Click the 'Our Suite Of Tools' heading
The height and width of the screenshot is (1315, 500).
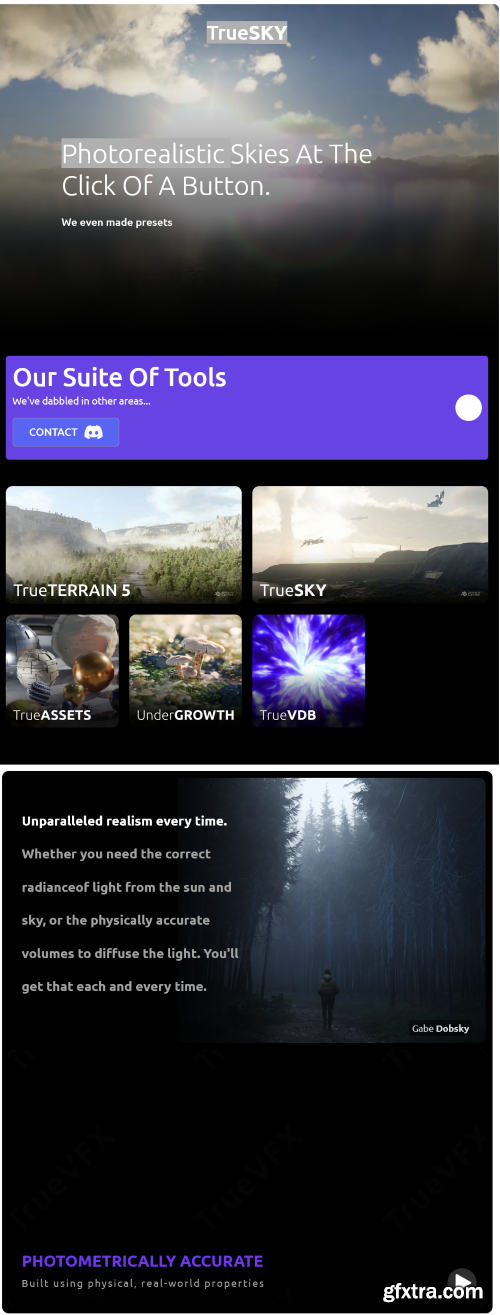click(x=119, y=377)
